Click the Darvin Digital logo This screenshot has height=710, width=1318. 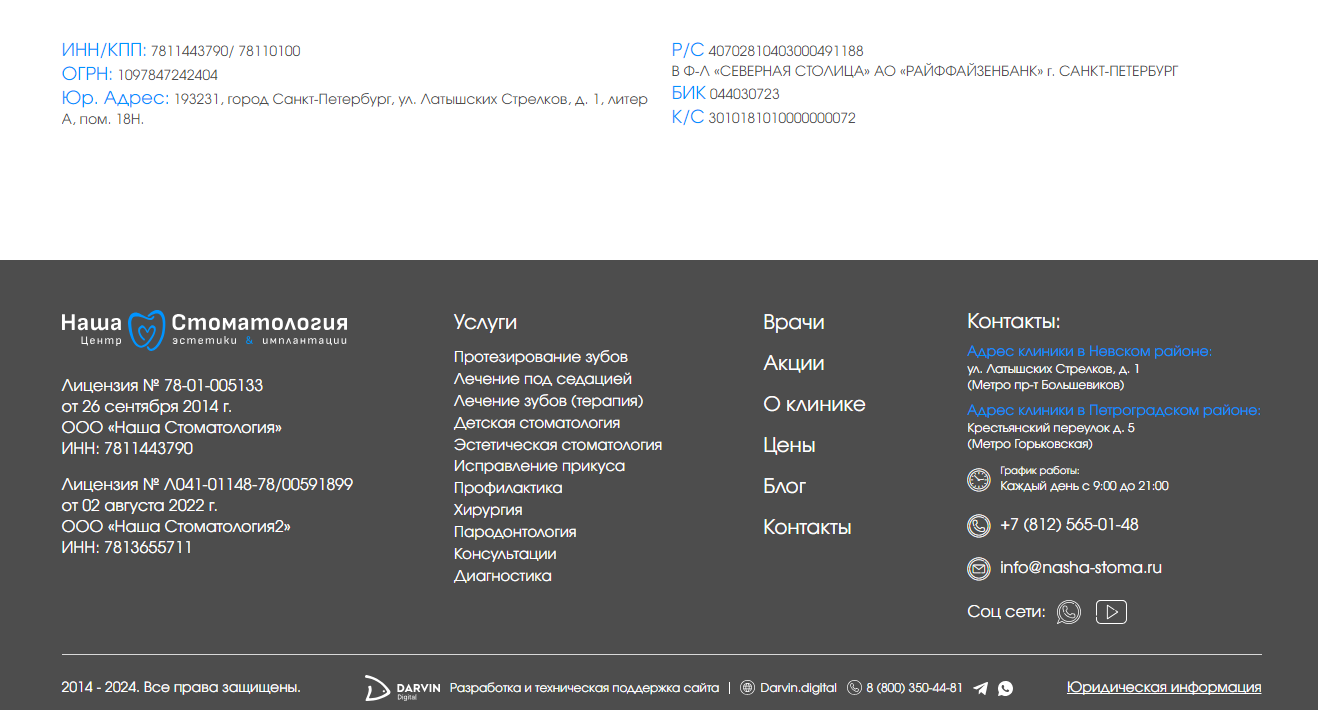[x=402, y=688]
